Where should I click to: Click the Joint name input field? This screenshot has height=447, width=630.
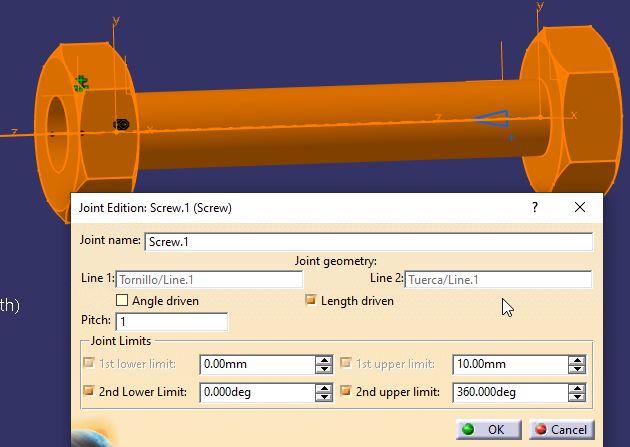(368, 242)
